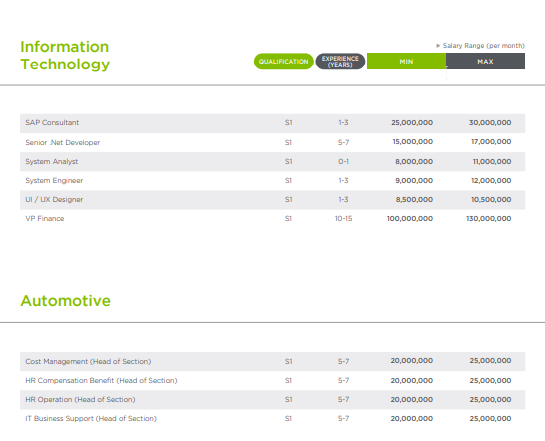Image resolution: width=545 pixels, height=441 pixels.
Task: Click Senior .Net Developer minimum 15,000,000
Action: [x=413, y=142]
